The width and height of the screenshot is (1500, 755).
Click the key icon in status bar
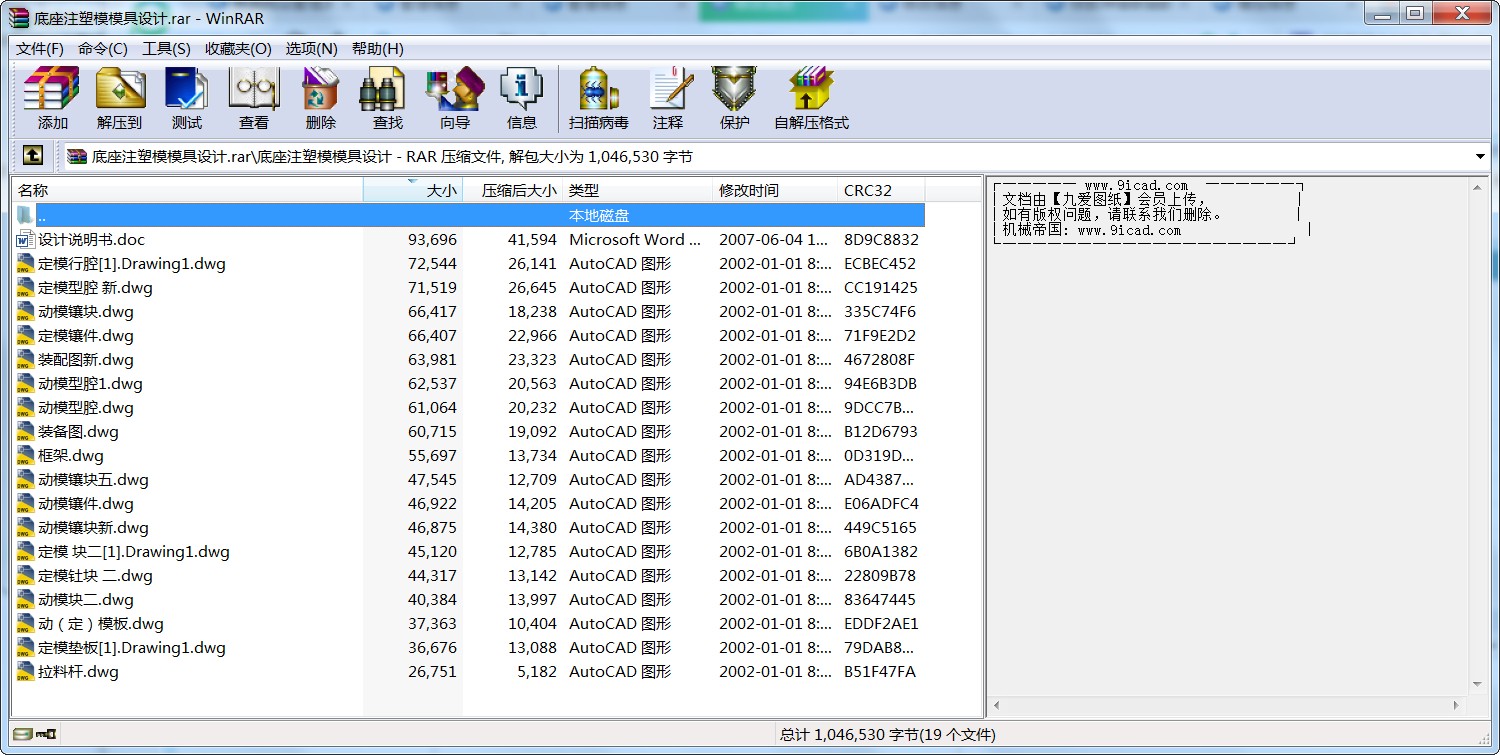[x=46, y=734]
